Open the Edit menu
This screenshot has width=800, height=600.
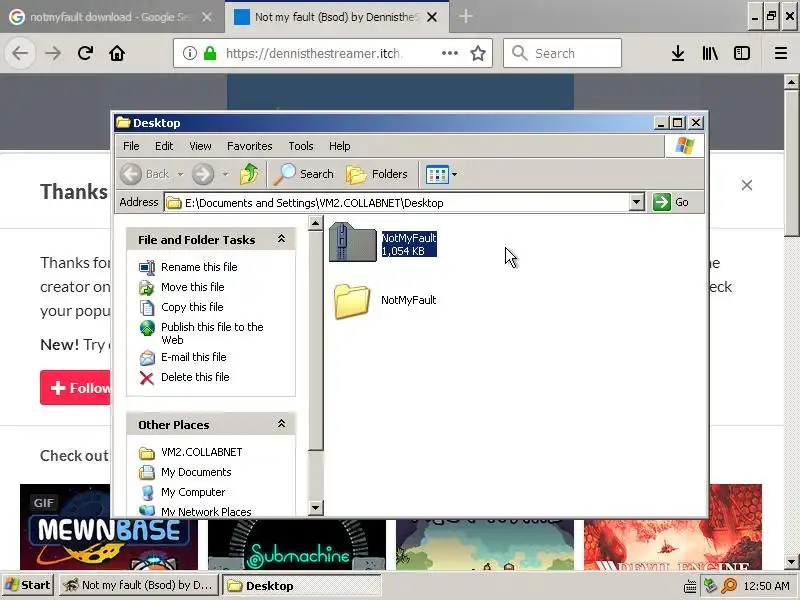pyautogui.click(x=164, y=146)
